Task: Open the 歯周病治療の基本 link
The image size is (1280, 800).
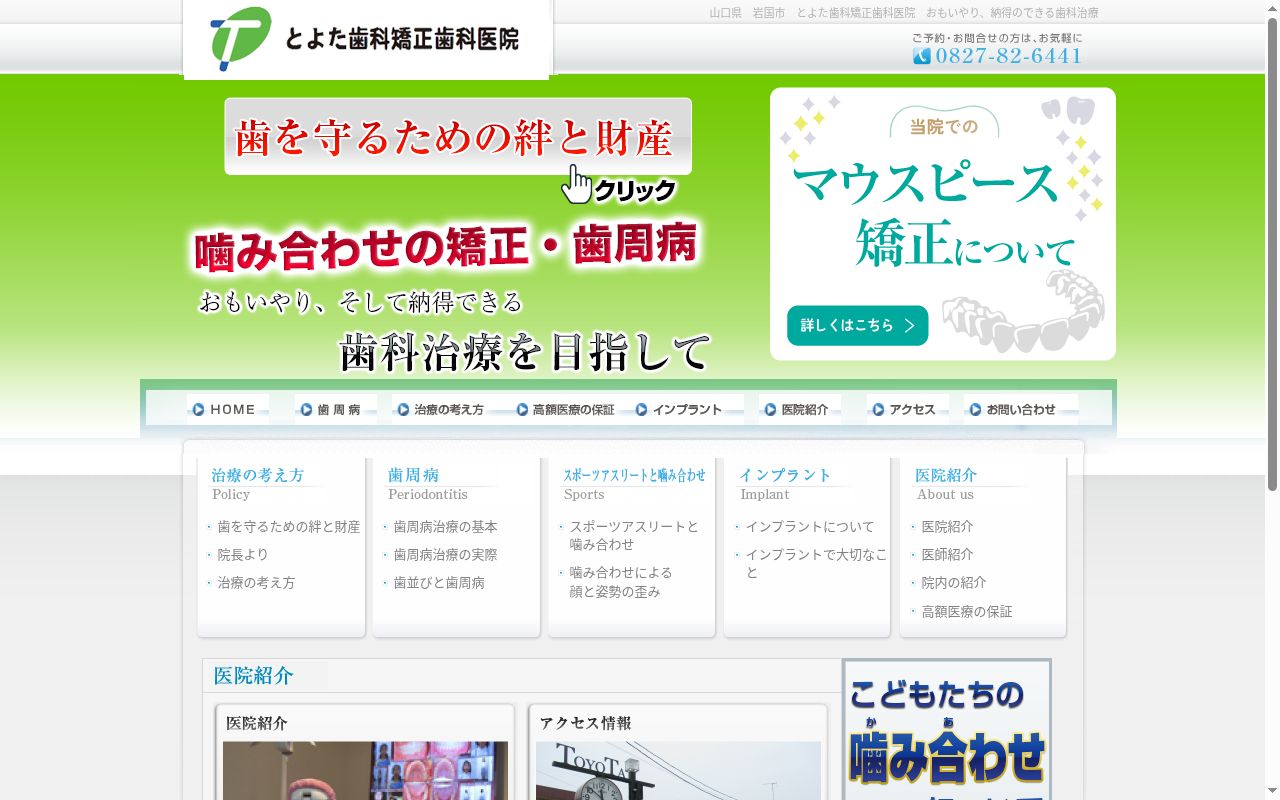Action: [x=445, y=527]
